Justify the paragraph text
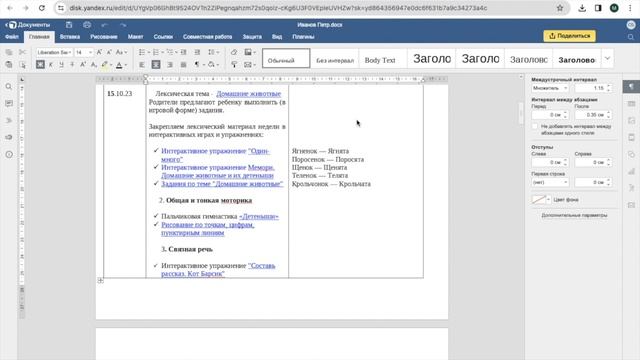Viewport: 640px width, 360px height. pyautogui.click(x=184, y=64)
